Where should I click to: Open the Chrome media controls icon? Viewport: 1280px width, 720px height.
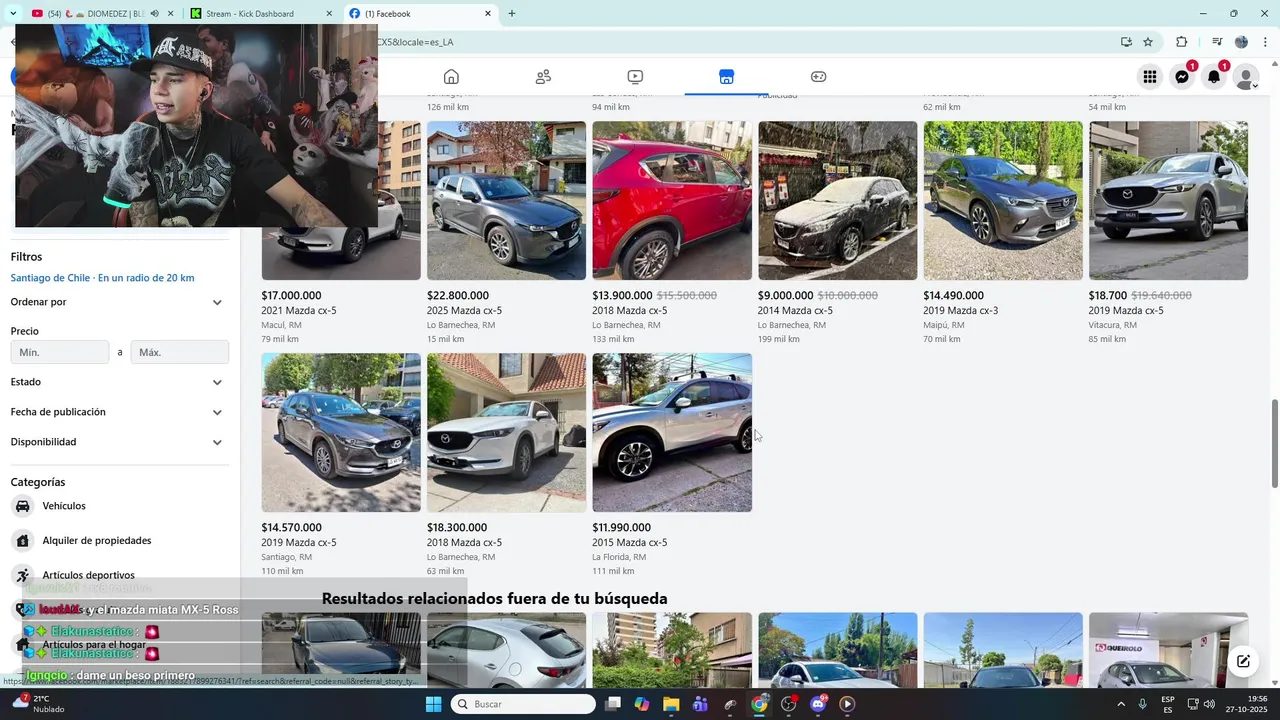(x=1217, y=42)
